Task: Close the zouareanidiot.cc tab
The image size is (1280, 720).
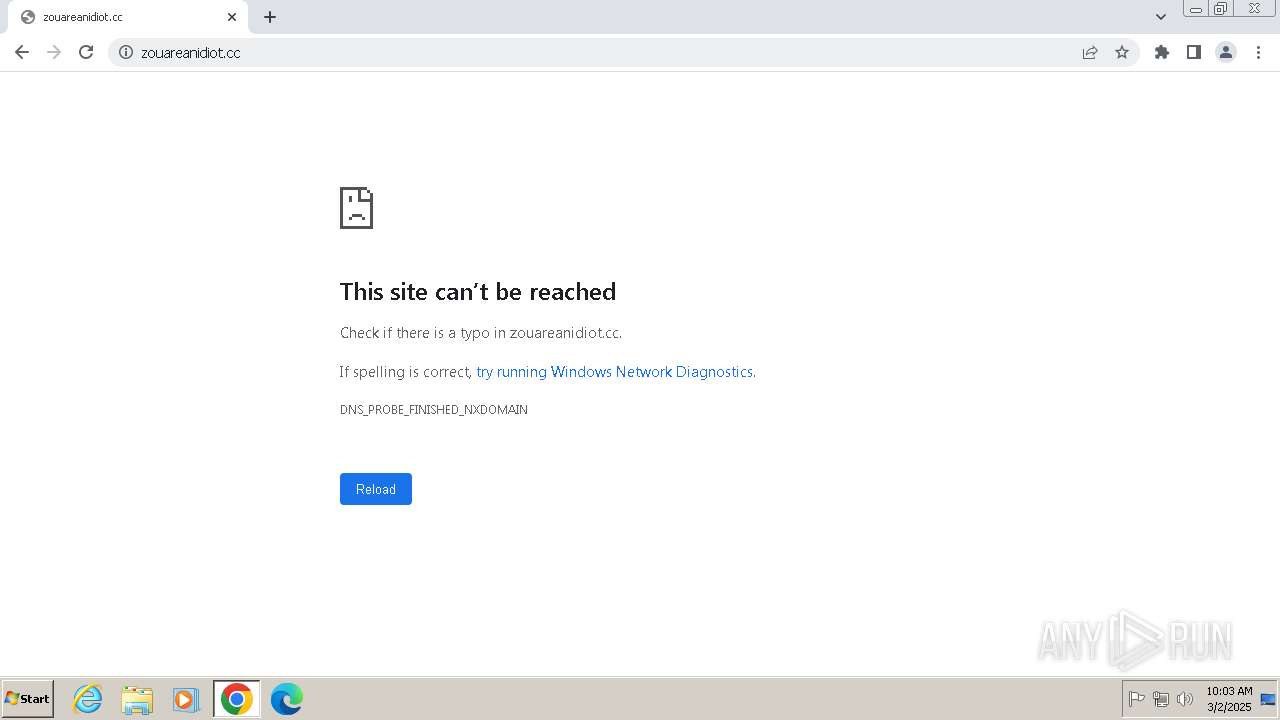Action: pos(232,17)
